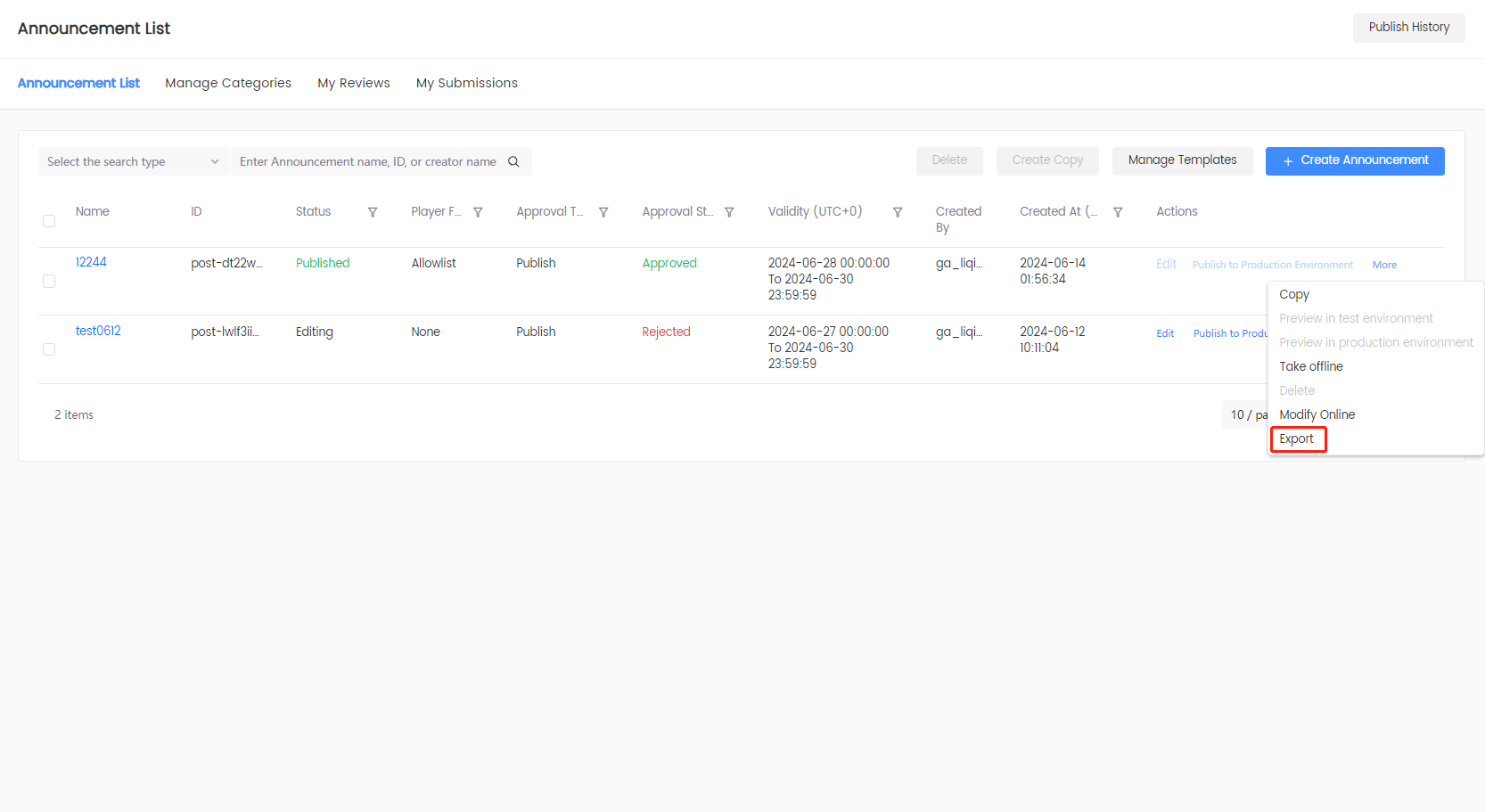This screenshot has width=1485, height=812.
Task: Click the plus icon on Create Announcement
Action: tap(1287, 160)
